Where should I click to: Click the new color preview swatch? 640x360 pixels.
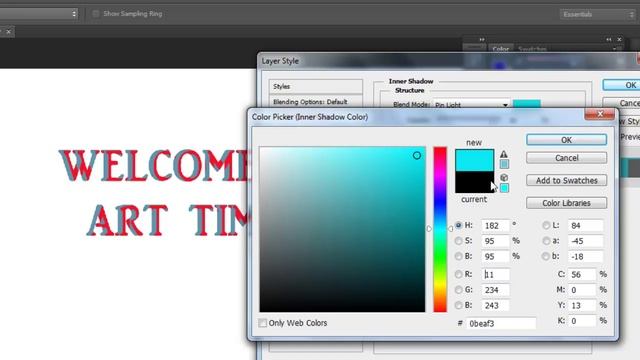[x=474, y=160]
